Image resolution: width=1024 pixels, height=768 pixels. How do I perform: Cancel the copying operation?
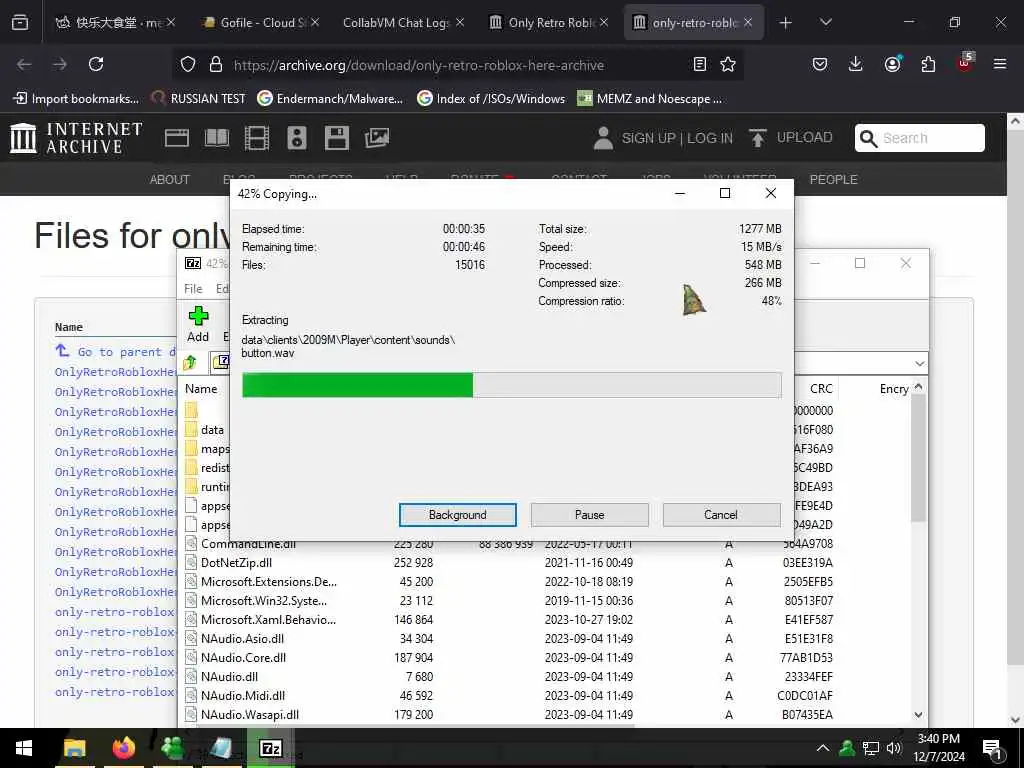pyautogui.click(x=721, y=515)
